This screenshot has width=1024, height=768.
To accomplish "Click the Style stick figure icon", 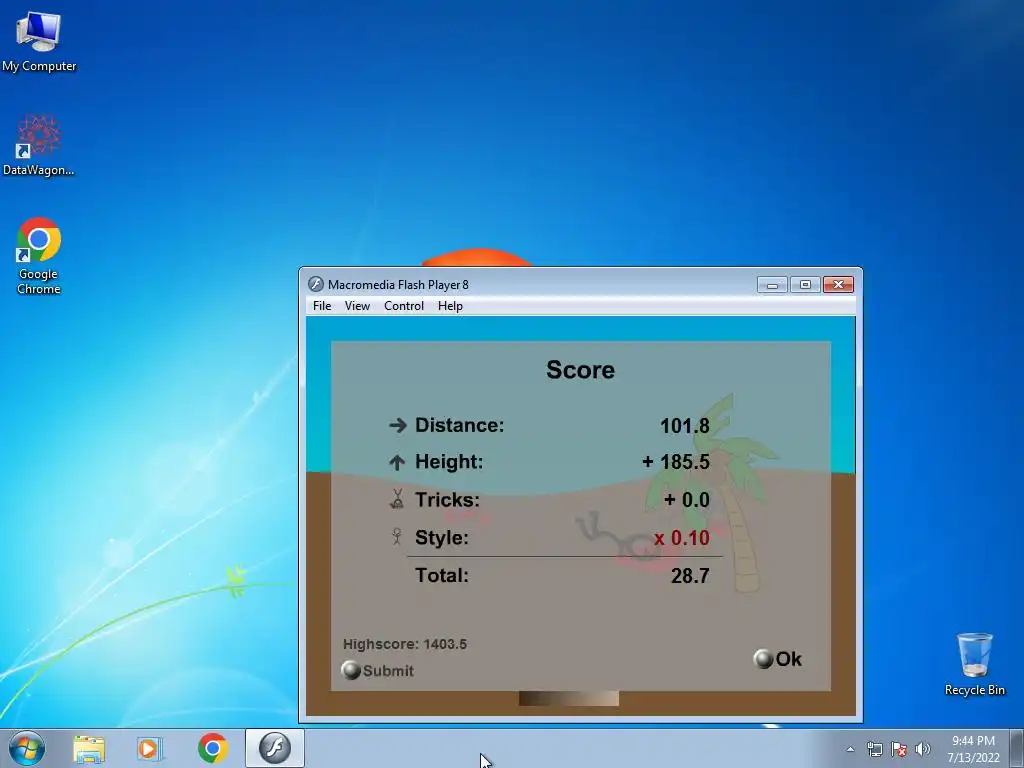I will click(x=396, y=537).
